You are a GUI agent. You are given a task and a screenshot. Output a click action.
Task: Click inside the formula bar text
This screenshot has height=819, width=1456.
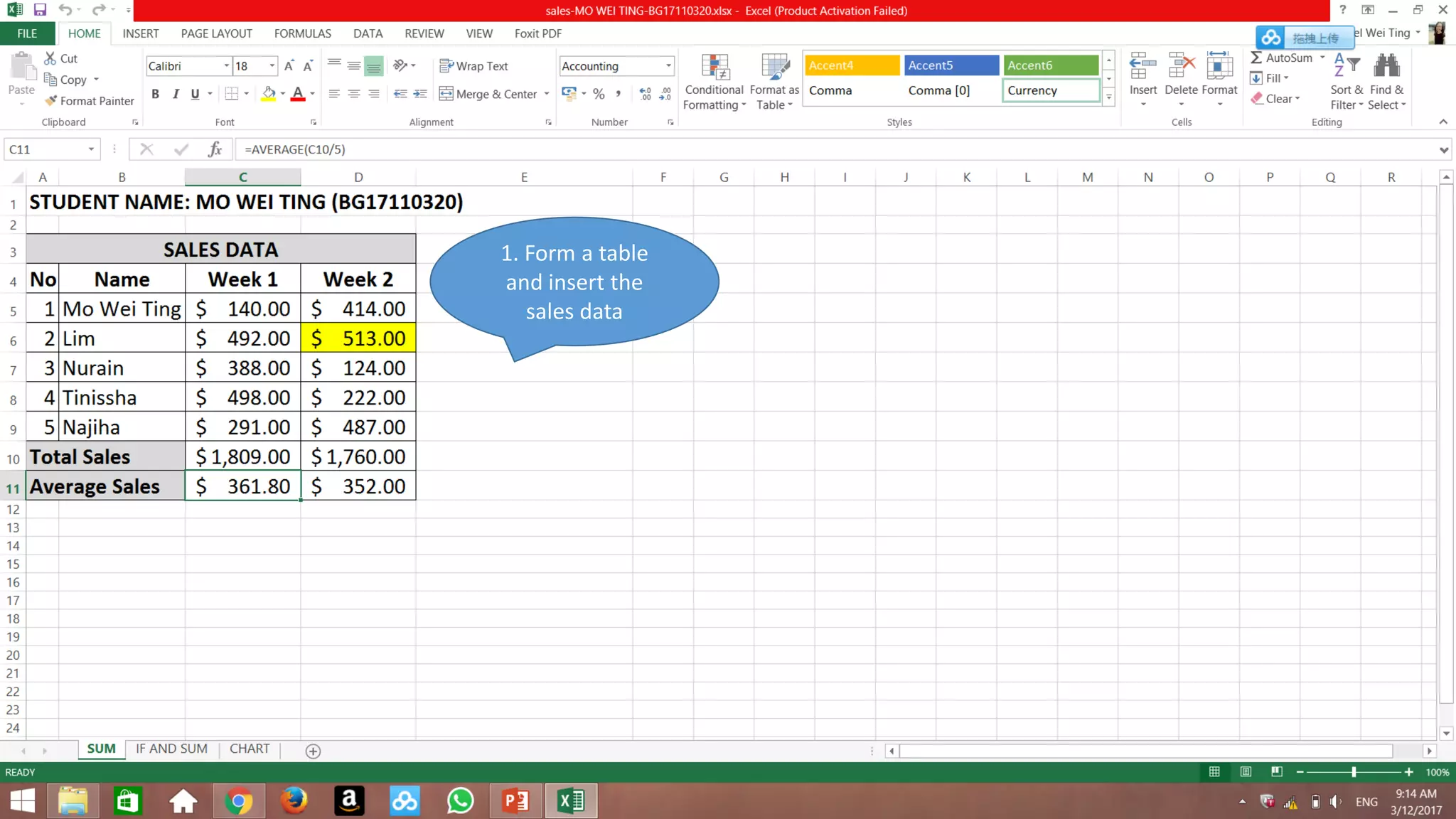tap(295, 149)
